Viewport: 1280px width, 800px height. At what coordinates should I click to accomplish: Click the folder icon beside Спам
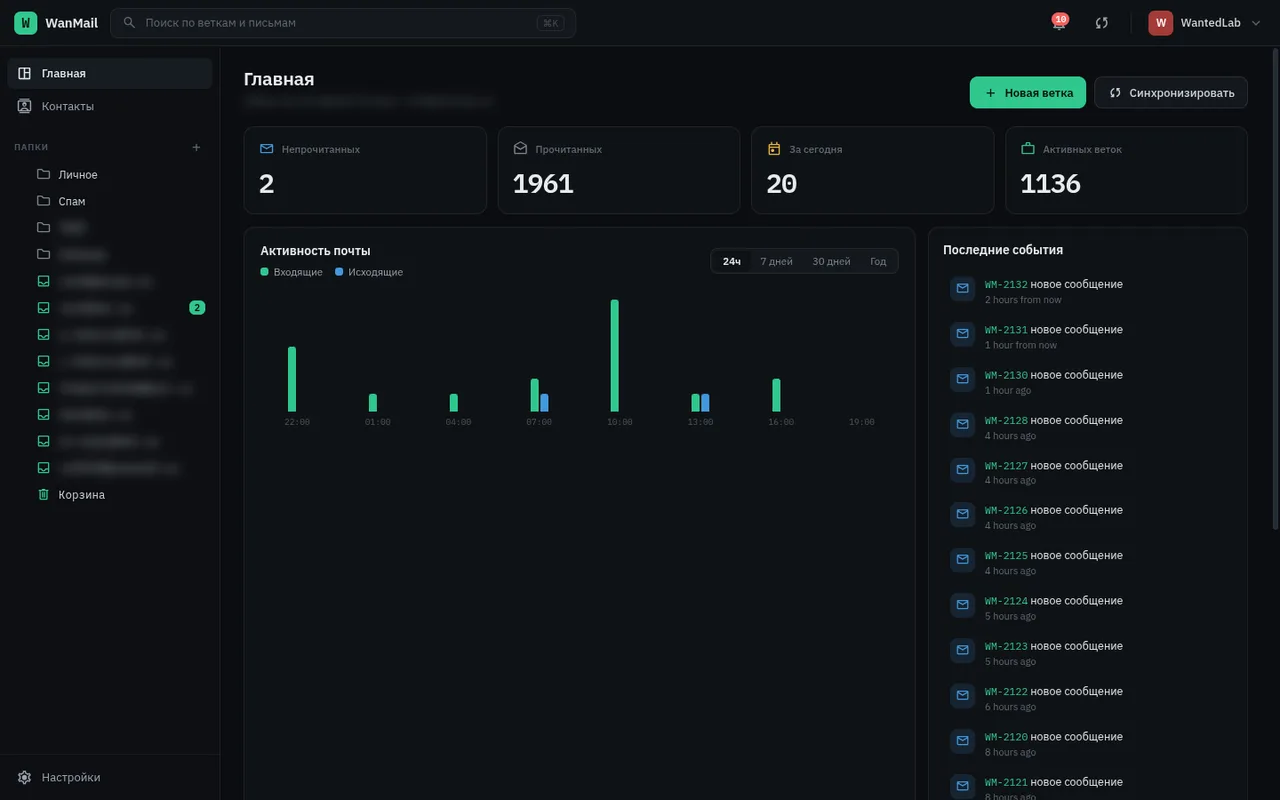point(43,201)
